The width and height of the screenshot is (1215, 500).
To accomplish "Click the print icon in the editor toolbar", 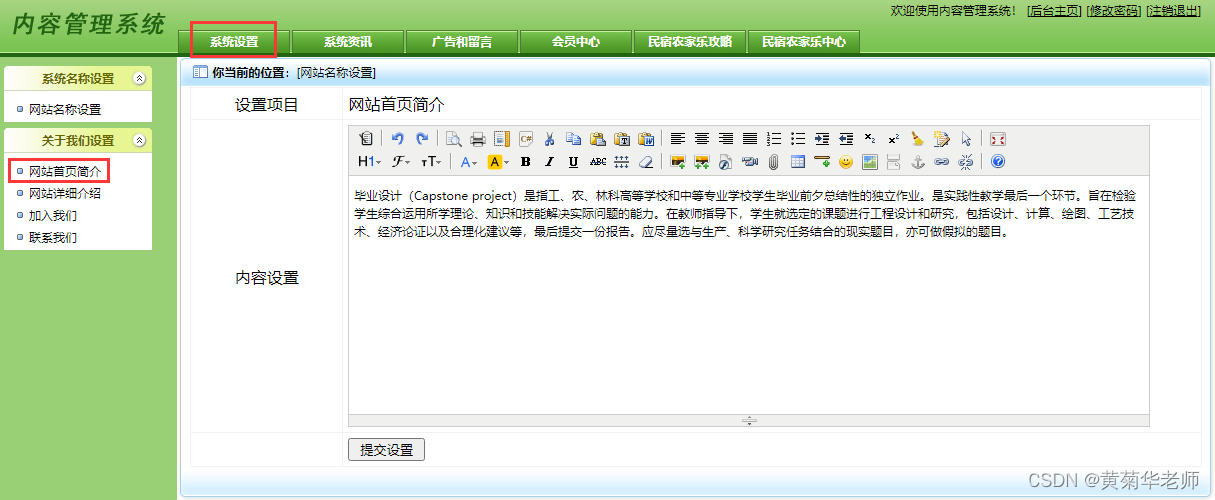I will point(478,139).
